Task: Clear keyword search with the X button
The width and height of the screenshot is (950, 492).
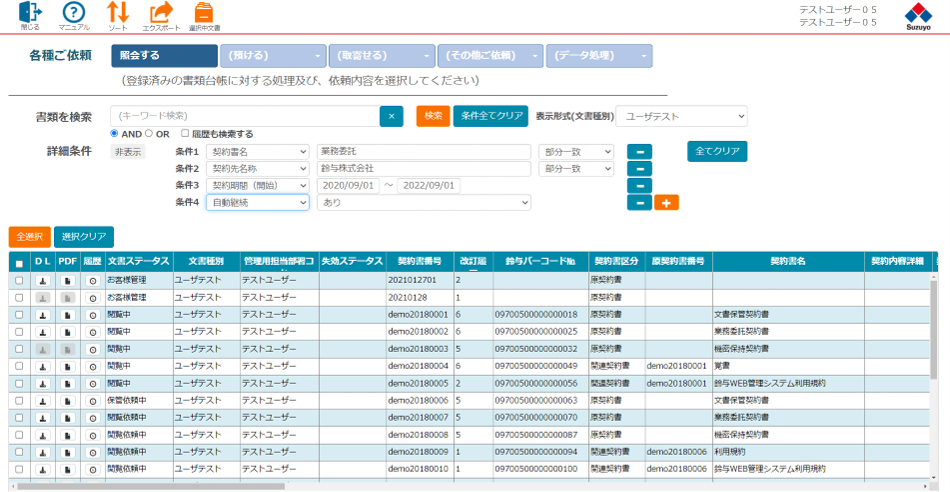Action: tap(392, 116)
